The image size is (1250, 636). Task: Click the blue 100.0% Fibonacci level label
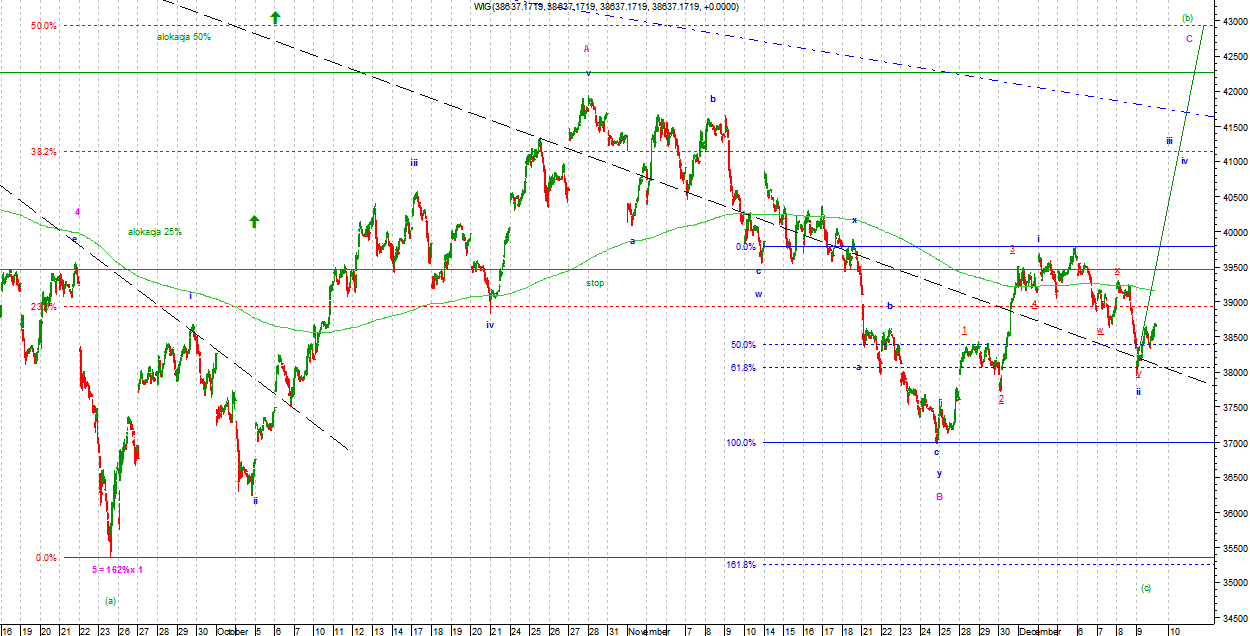click(x=740, y=443)
